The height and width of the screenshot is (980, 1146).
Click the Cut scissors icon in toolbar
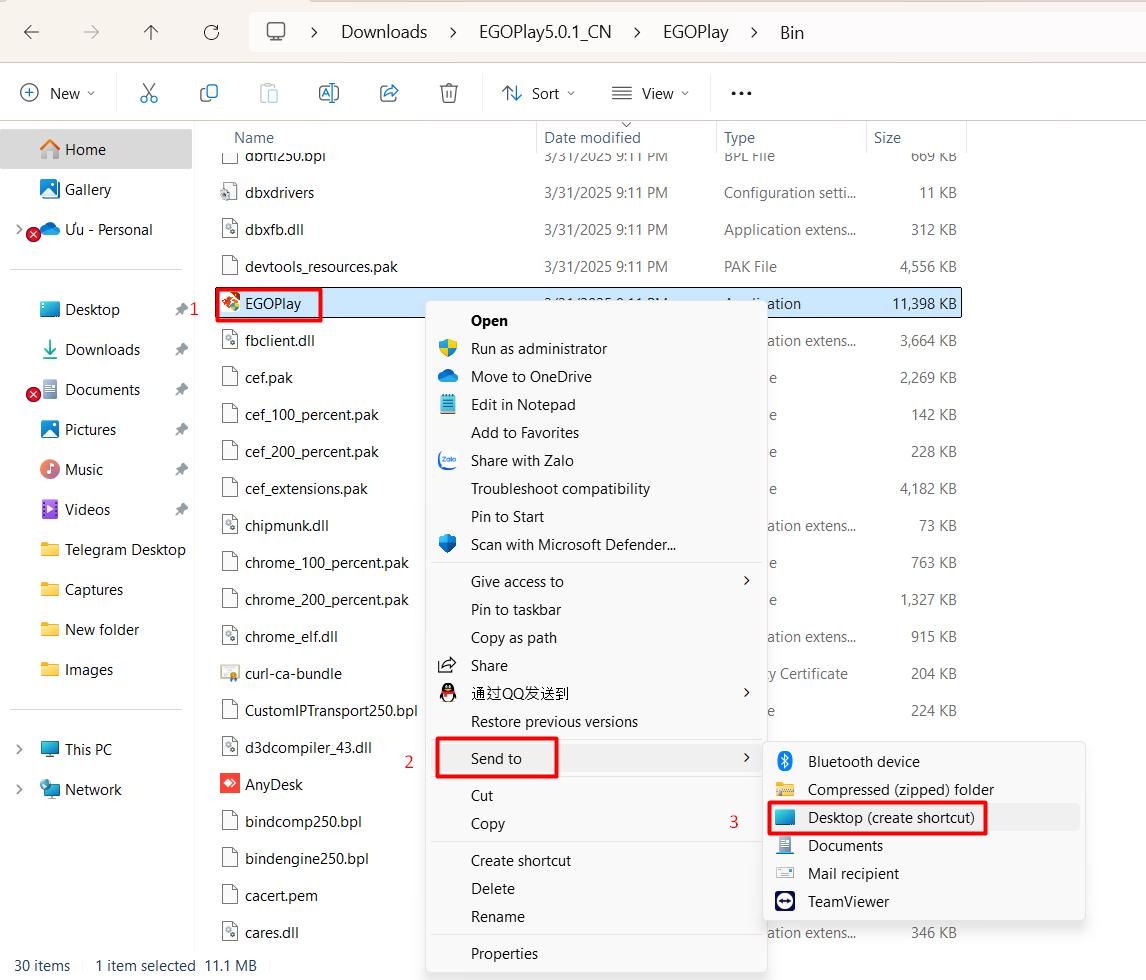tap(148, 93)
